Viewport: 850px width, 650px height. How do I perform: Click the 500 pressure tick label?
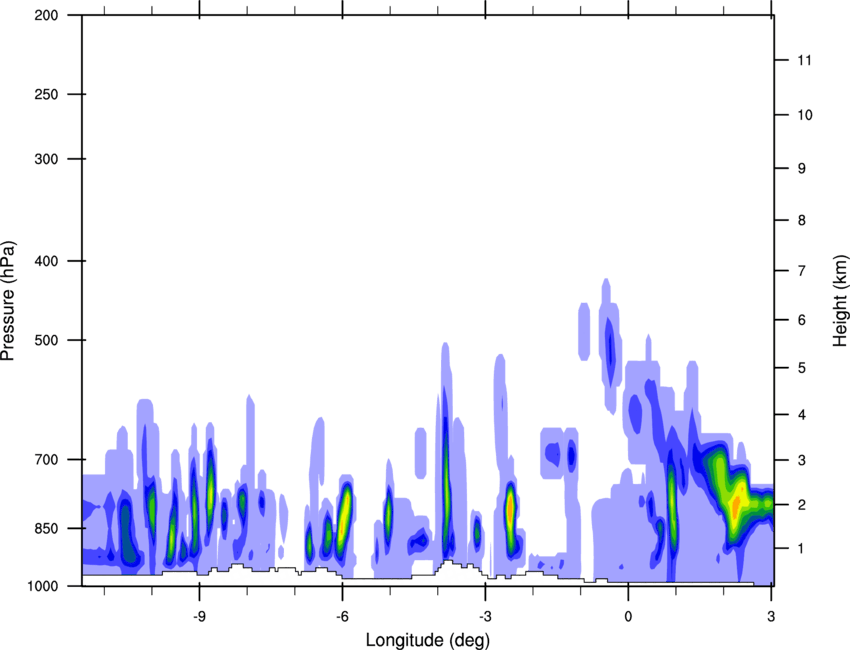[x=46, y=340]
